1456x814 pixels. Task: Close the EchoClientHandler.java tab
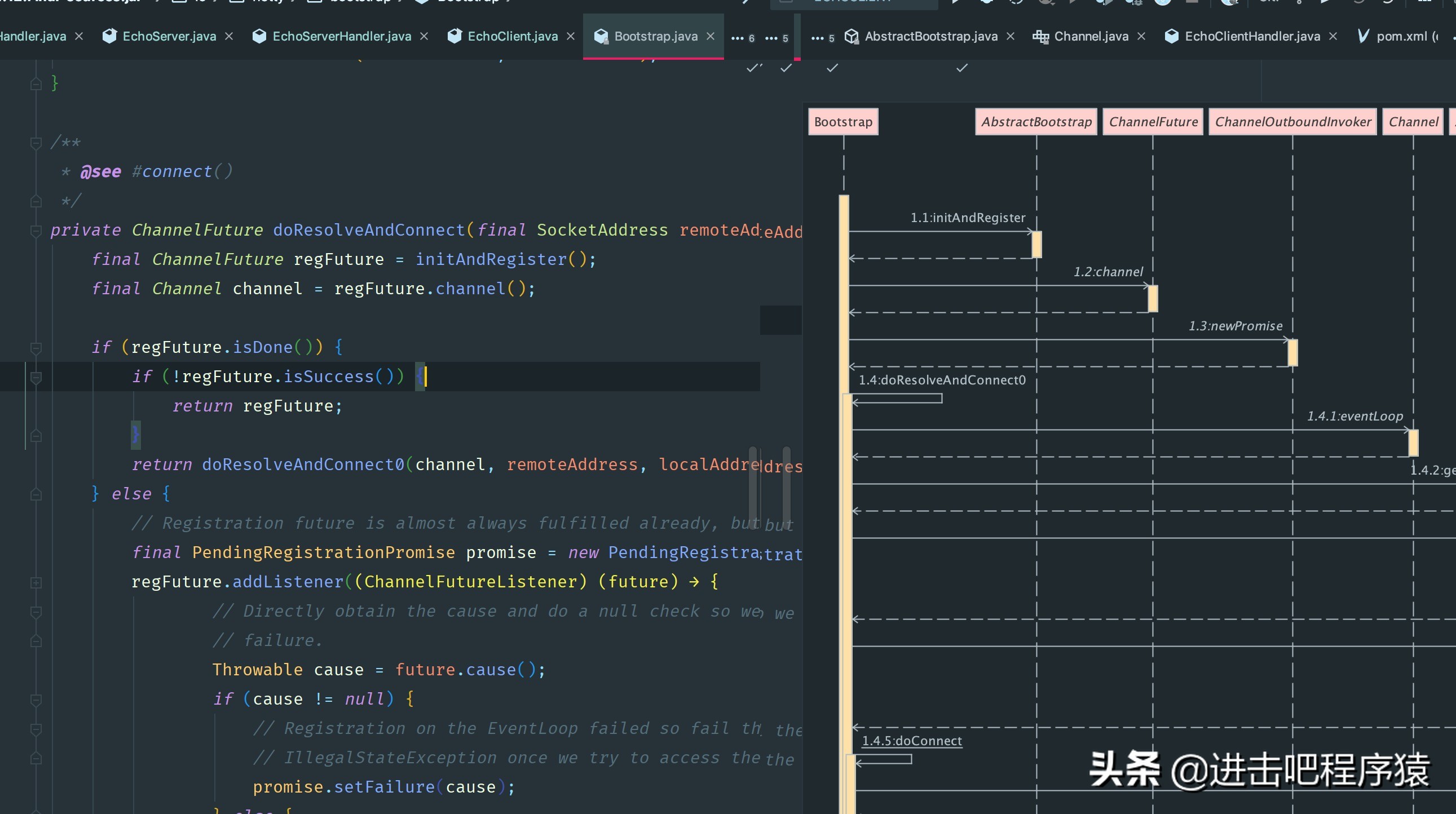(1333, 36)
